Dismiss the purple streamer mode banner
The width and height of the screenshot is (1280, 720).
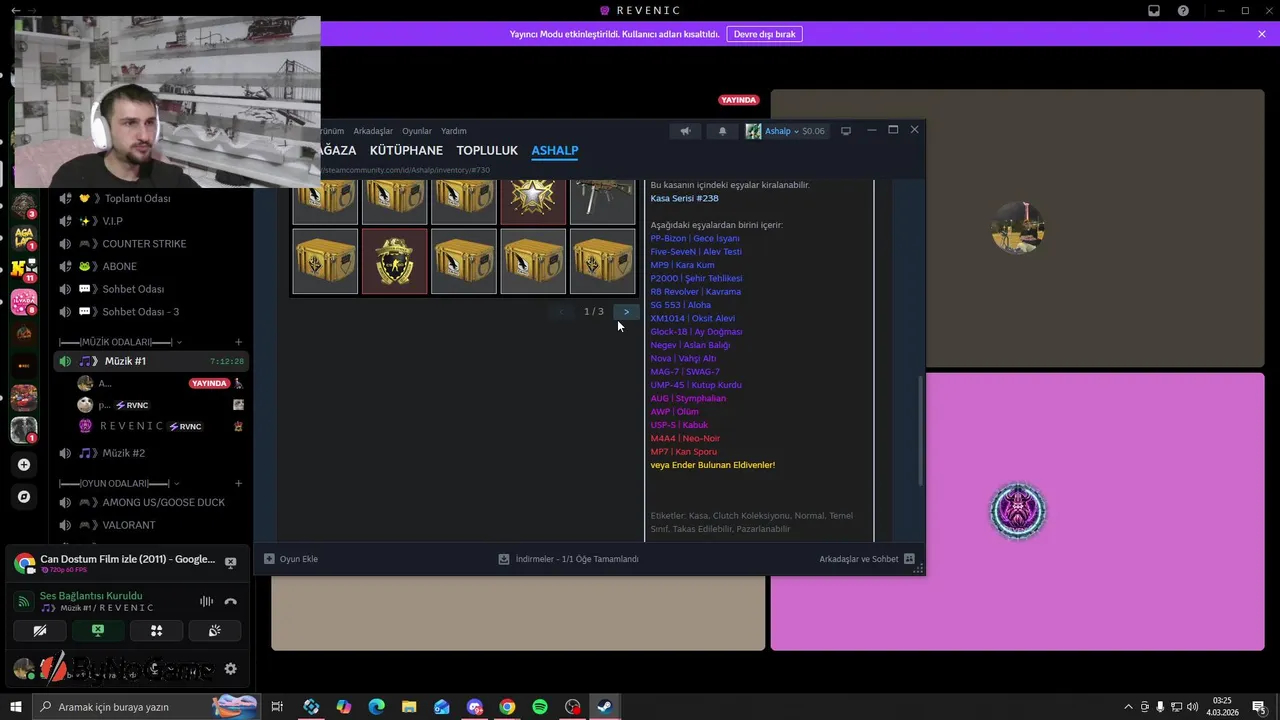[1262, 34]
